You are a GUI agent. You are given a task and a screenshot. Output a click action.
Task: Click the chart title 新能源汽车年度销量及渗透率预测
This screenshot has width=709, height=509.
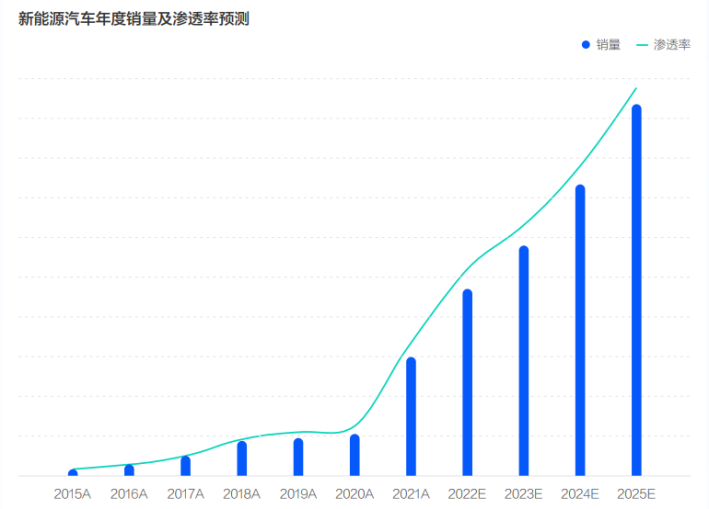(x=134, y=19)
